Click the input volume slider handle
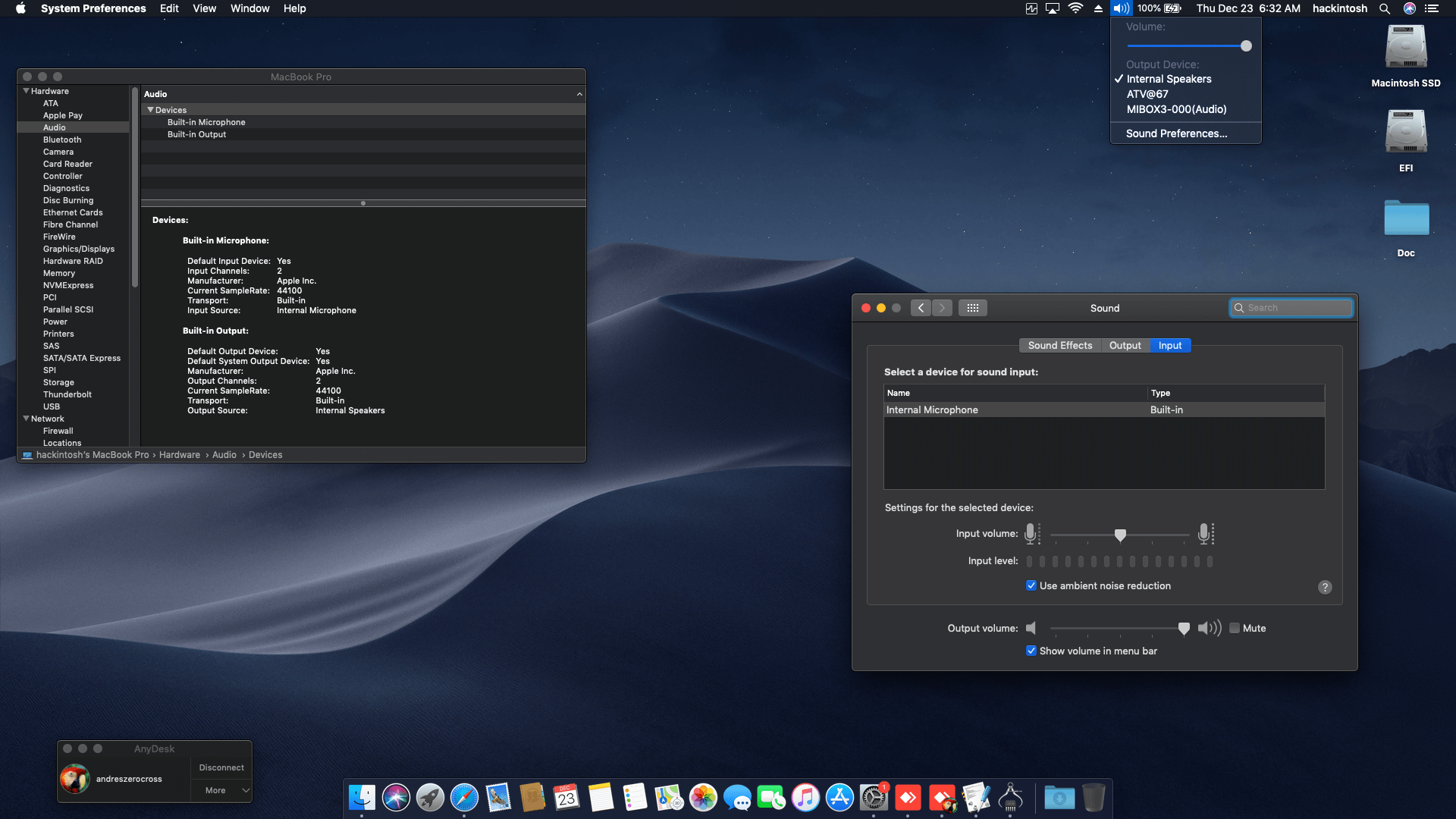 (1120, 535)
